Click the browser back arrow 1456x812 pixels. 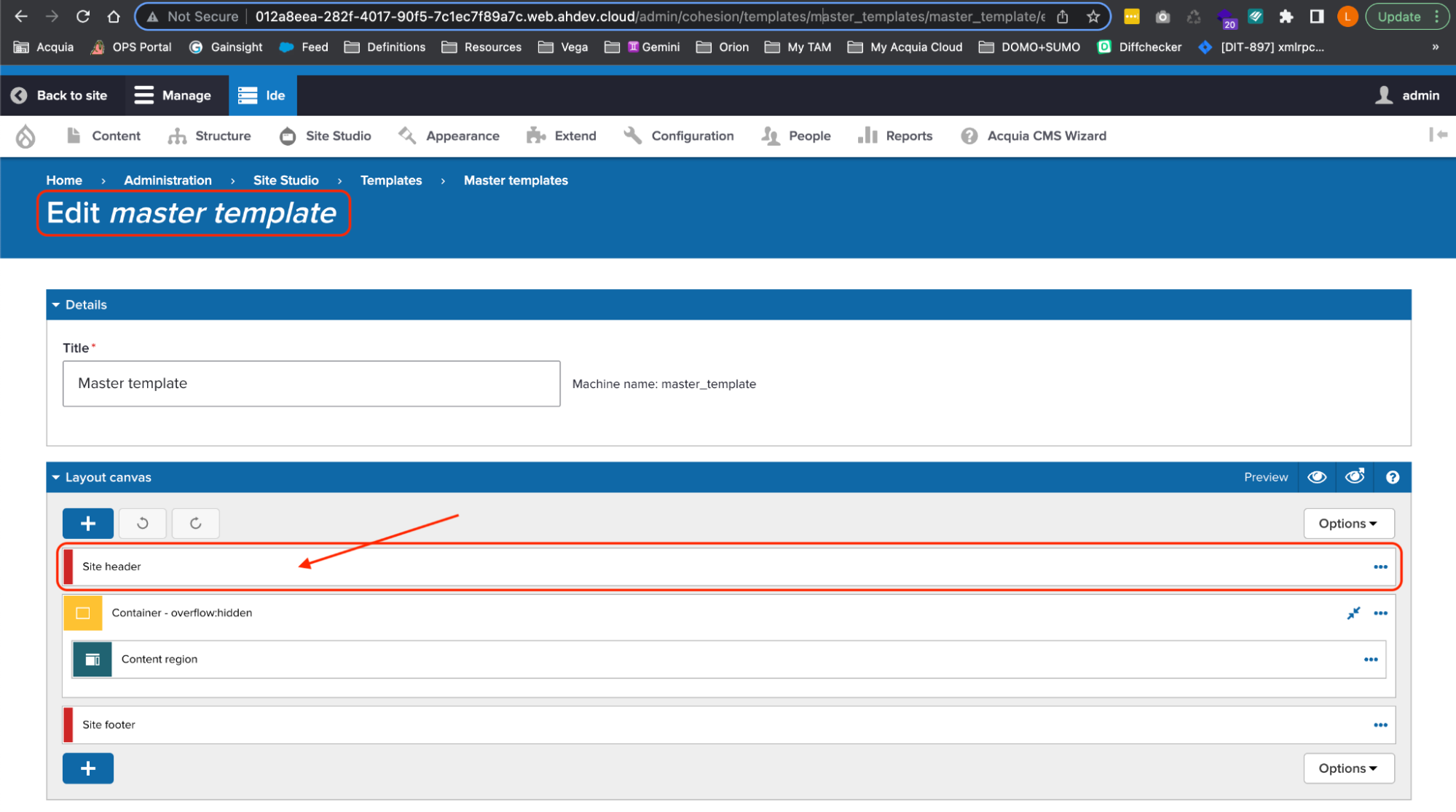click(x=21, y=16)
